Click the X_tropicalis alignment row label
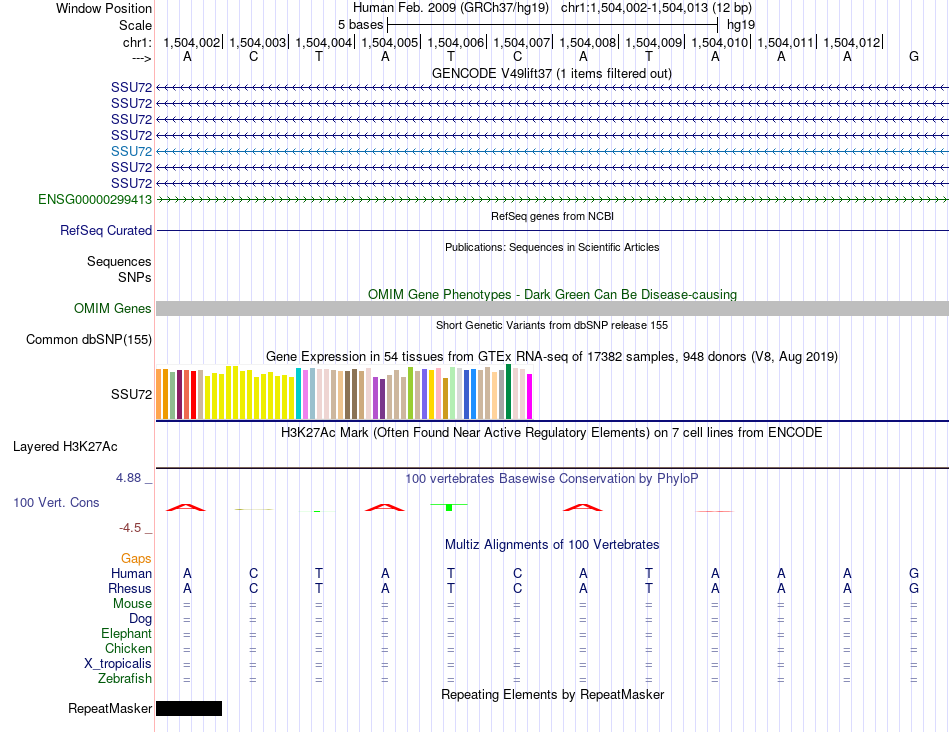The image size is (950, 732). (x=118, y=664)
